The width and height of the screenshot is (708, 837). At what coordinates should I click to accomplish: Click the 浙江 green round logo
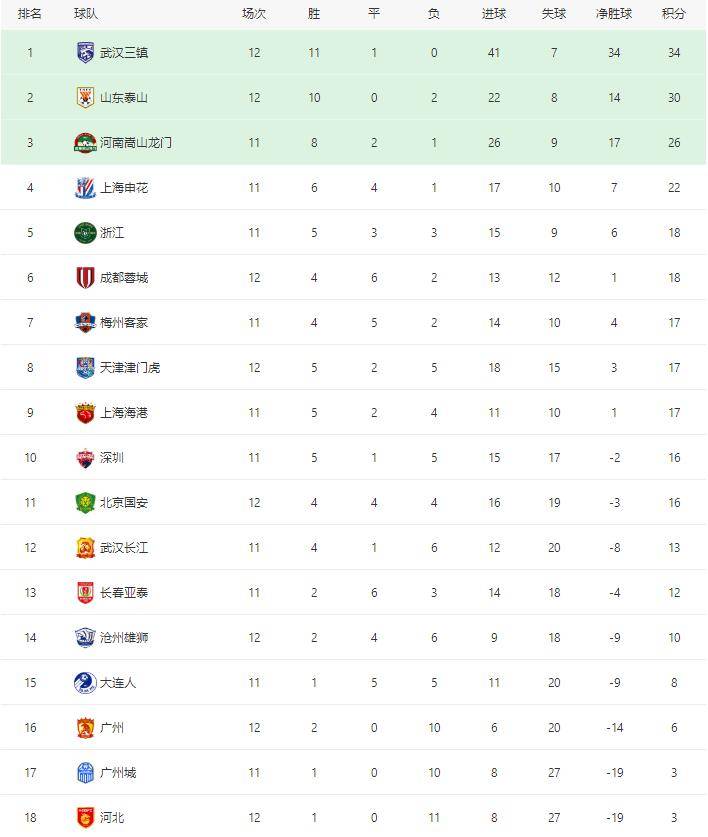tap(85, 233)
